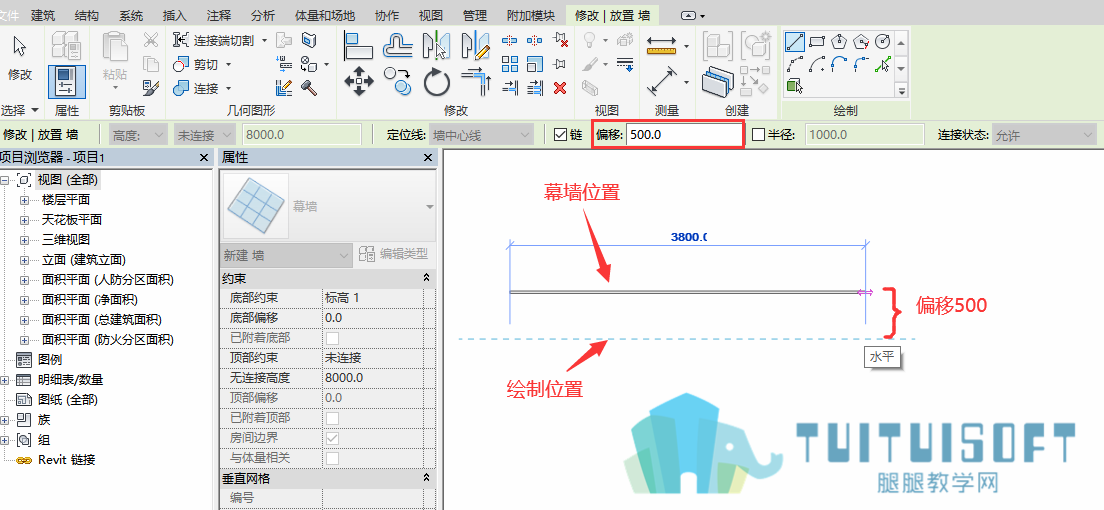Click the 编辑类型 button

[x=393, y=254]
